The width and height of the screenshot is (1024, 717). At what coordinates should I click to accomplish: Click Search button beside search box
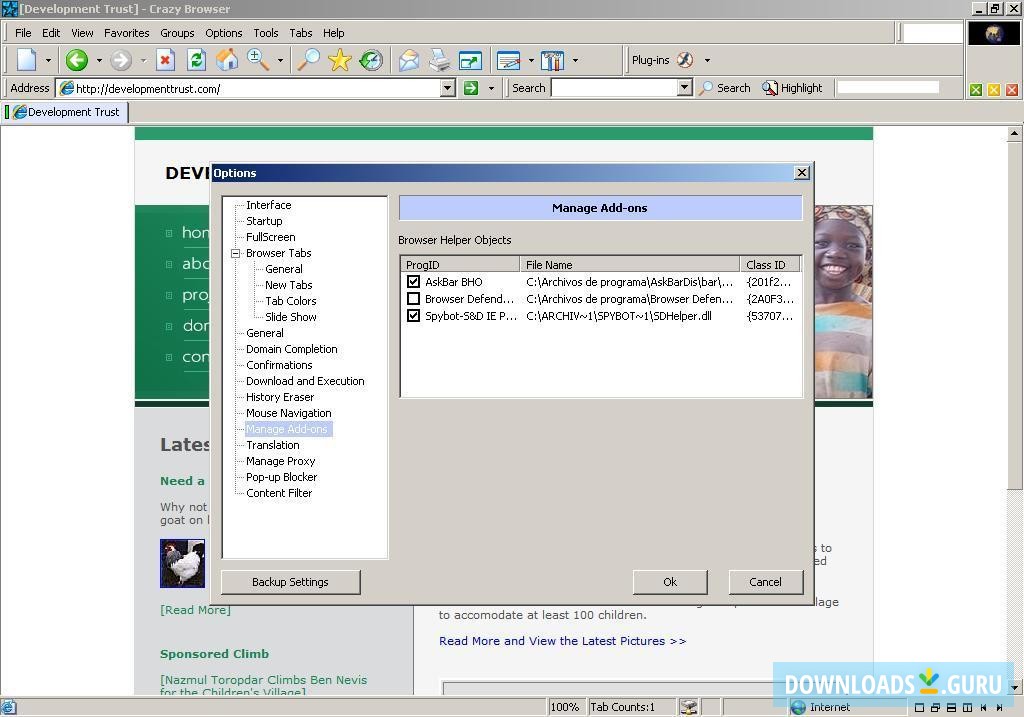(x=725, y=88)
